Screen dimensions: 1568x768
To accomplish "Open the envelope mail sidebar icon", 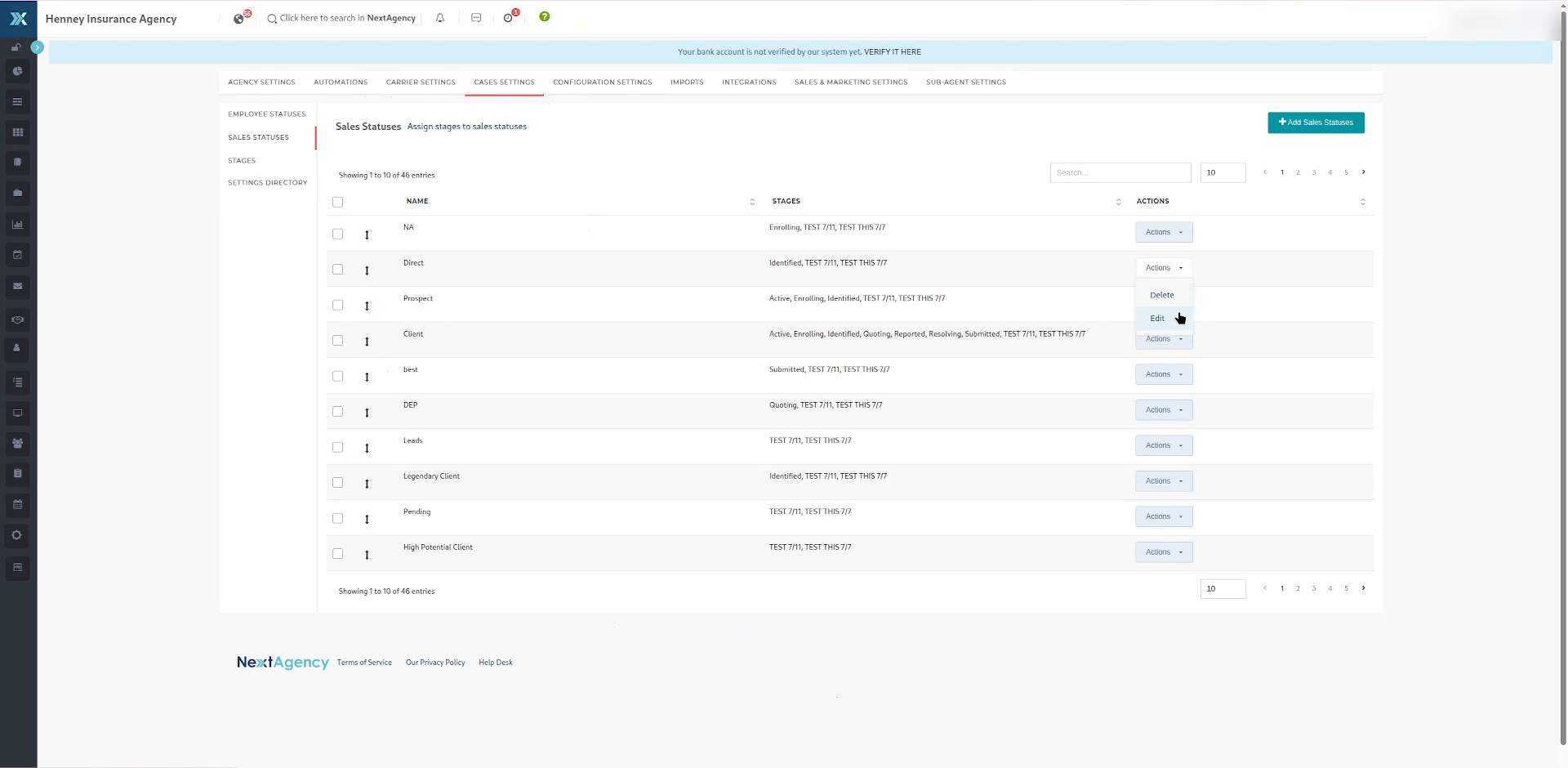I will [17, 286].
